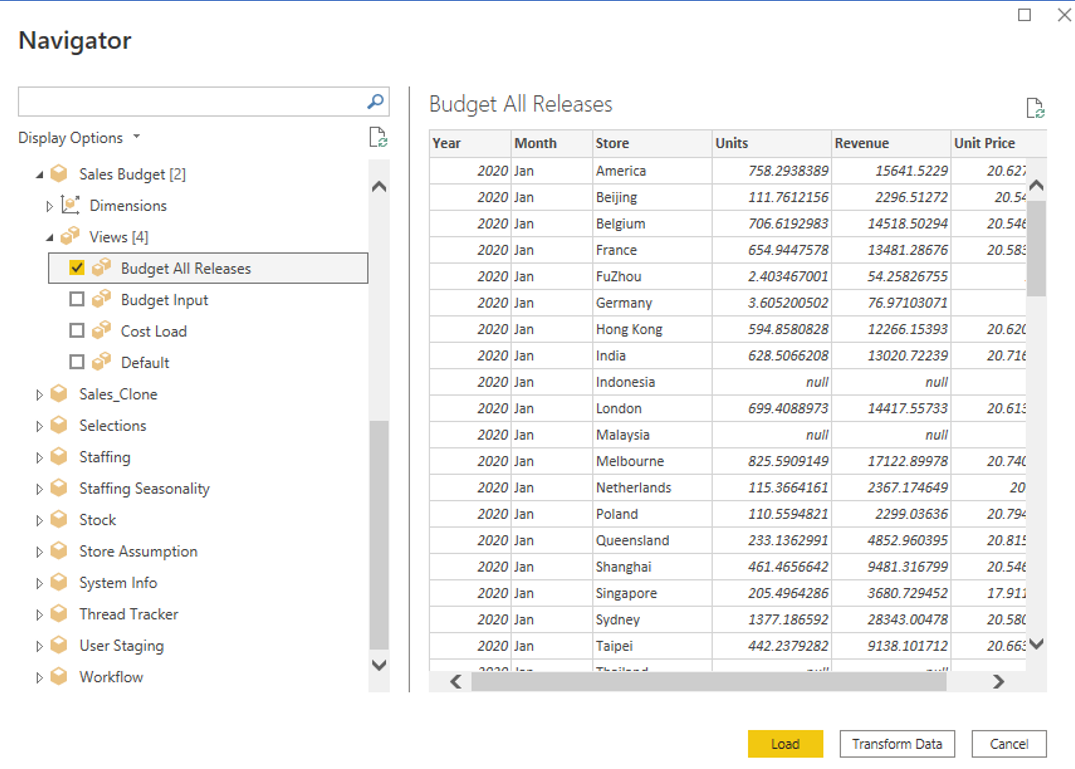The width and height of the screenshot is (1075, 769).
Task: Click the Sales_Clone cube icon
Action: click(x=60, y=393)
